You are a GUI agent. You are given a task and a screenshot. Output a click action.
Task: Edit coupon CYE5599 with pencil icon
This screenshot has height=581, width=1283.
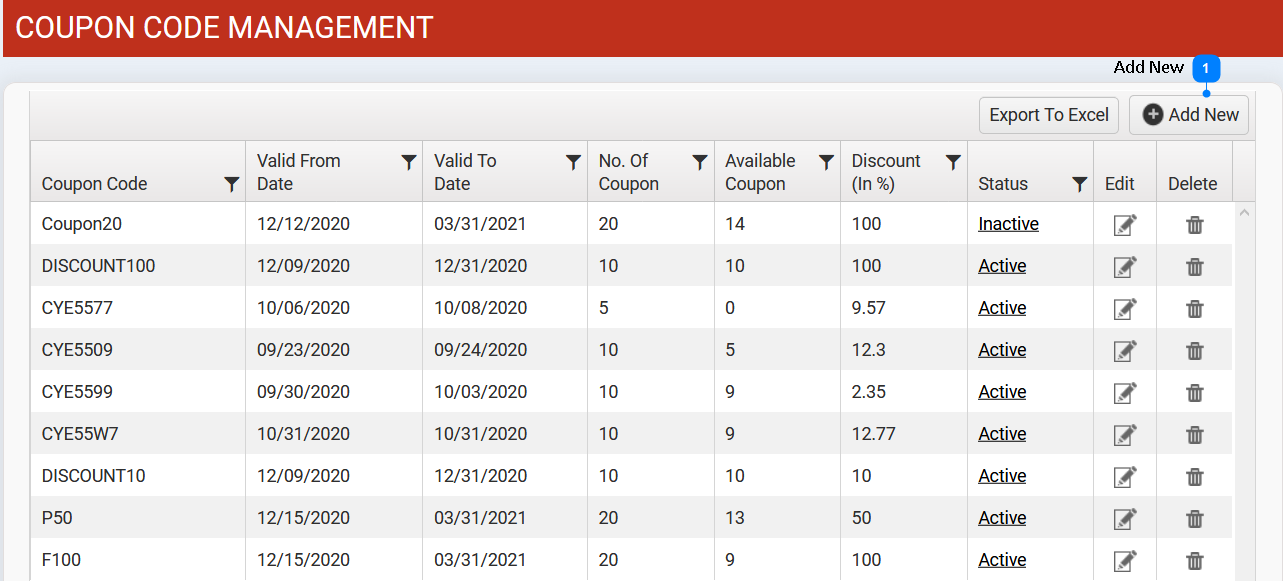[x=1125, y=393]
